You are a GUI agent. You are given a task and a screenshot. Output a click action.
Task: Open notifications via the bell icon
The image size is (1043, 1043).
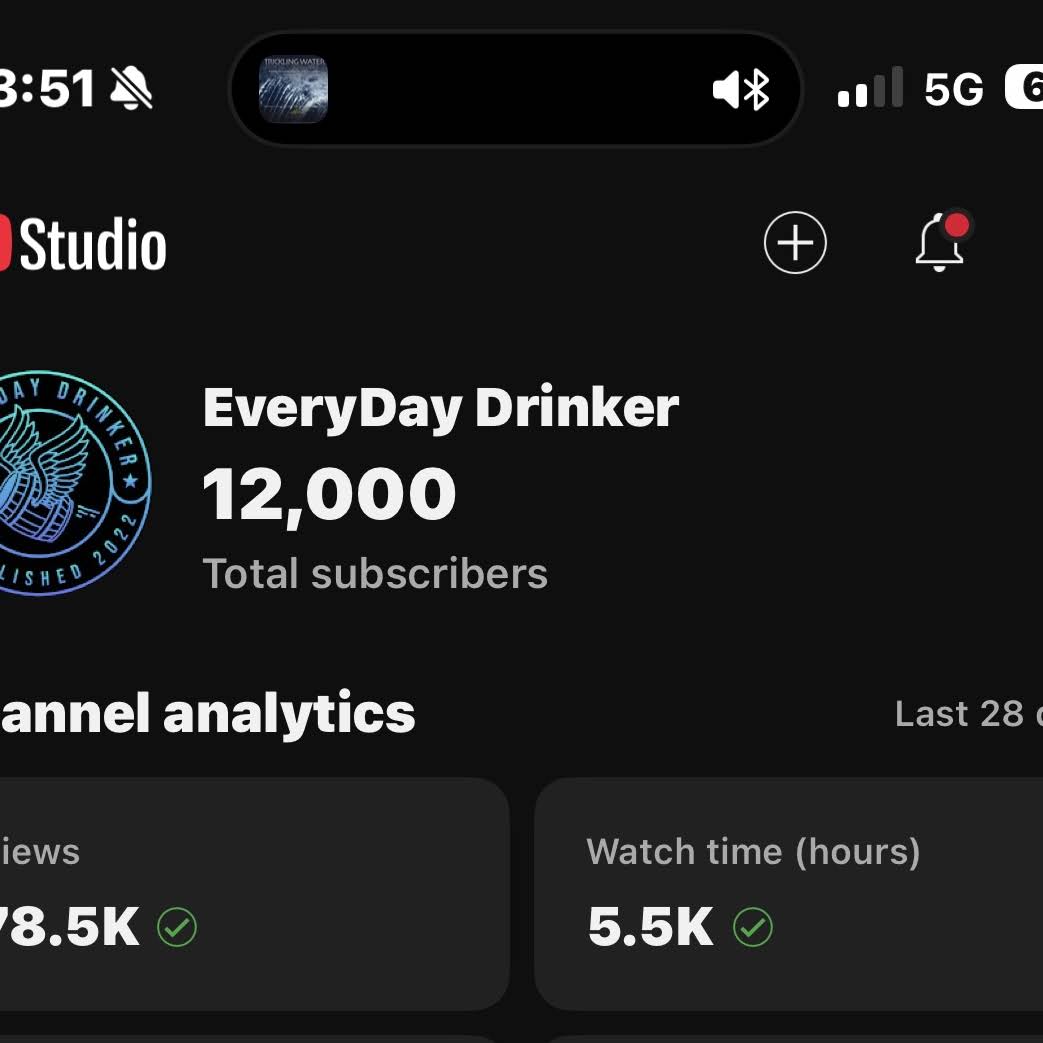(940, 243)
